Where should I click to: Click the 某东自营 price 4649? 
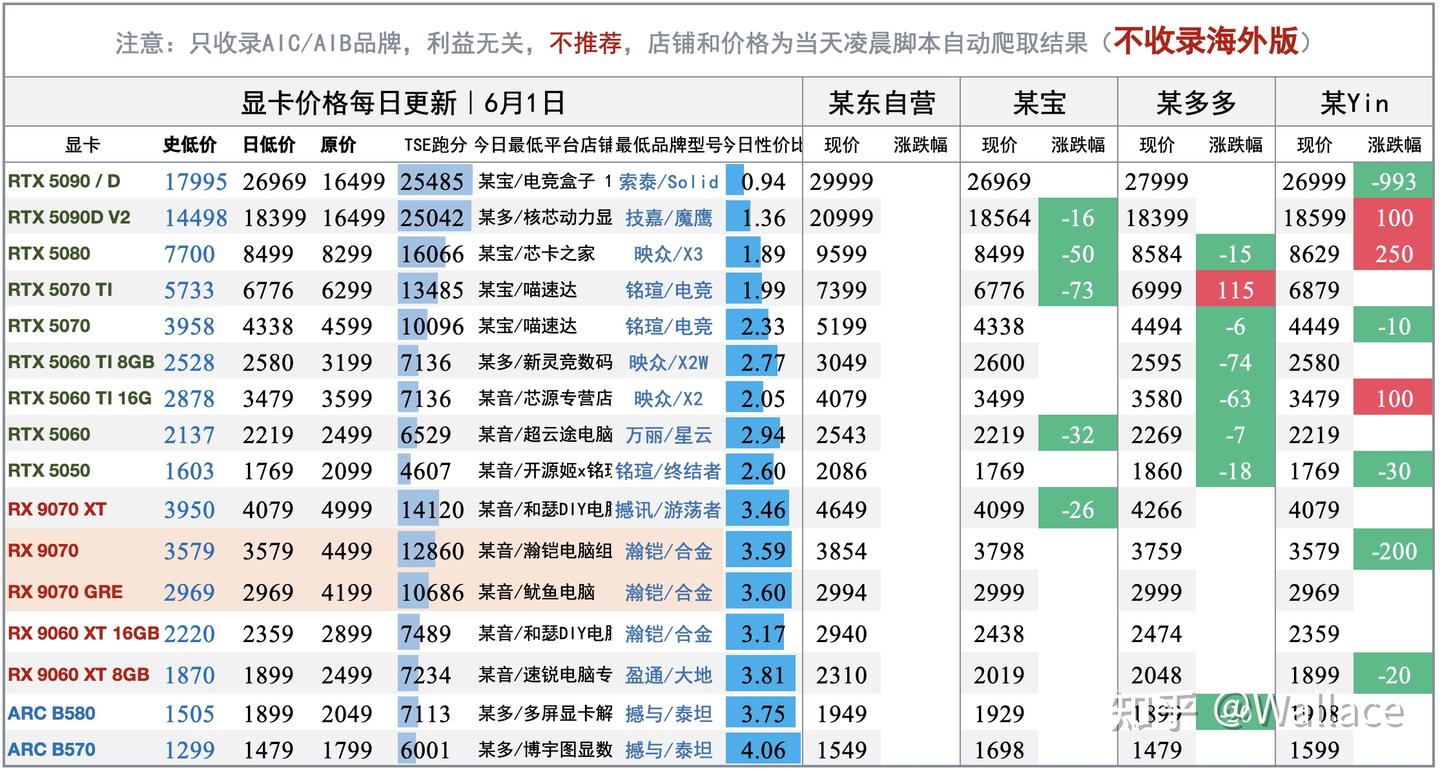pyautogui.click(x=842, y=510)
